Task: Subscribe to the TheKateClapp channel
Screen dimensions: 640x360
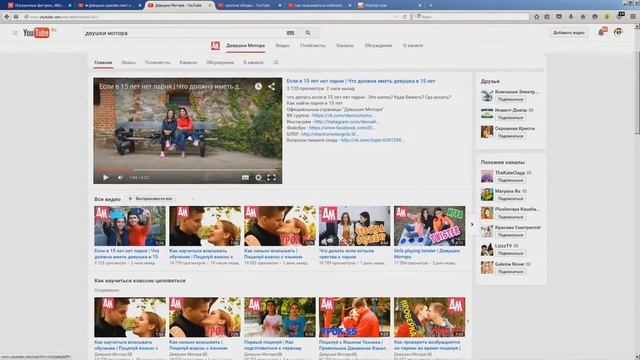Action: pos(510,180)
